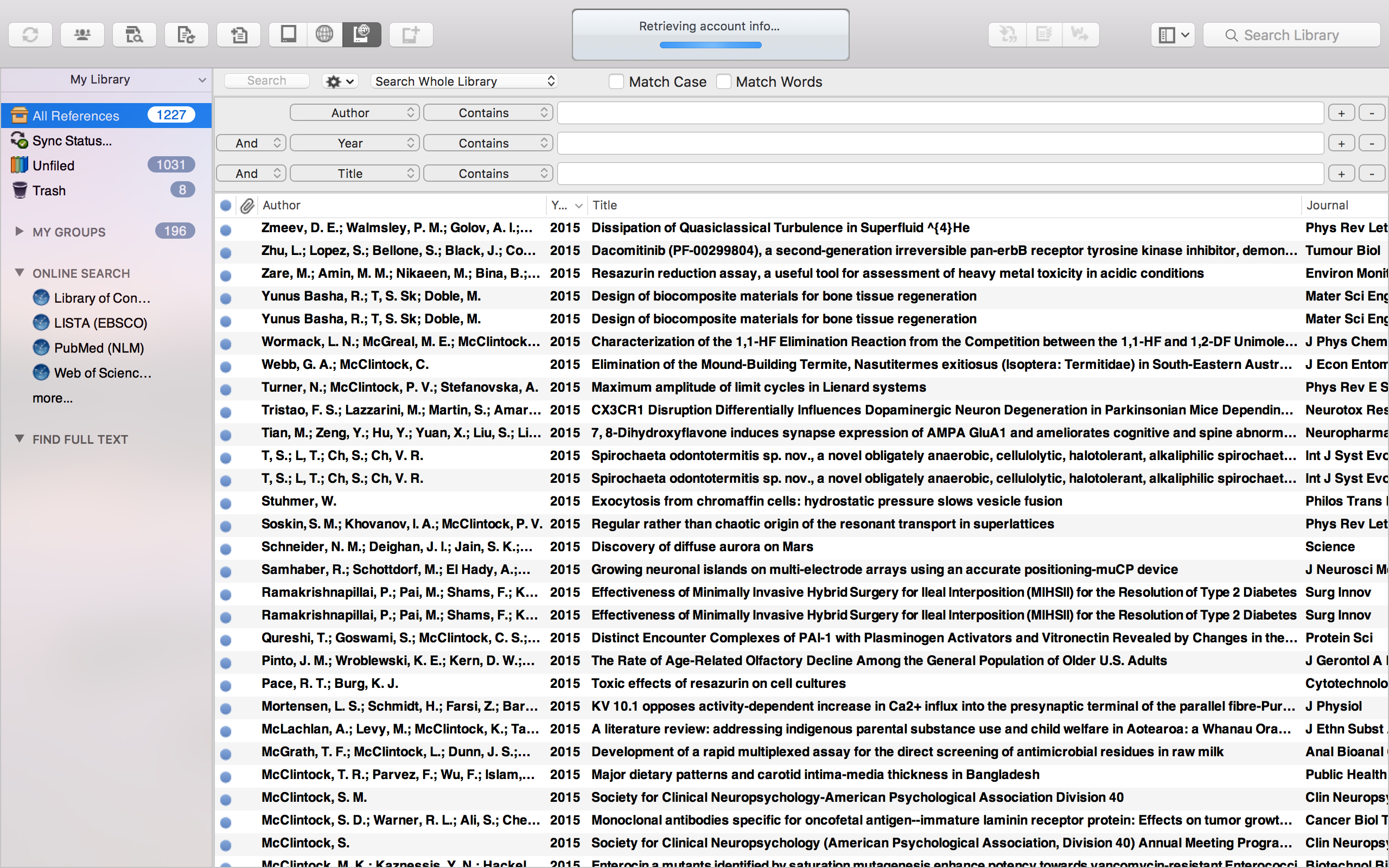This screenshot has width=1389, height=868.
Task: Select Integrated Library and Online mode icon
Action: [361, 35]
